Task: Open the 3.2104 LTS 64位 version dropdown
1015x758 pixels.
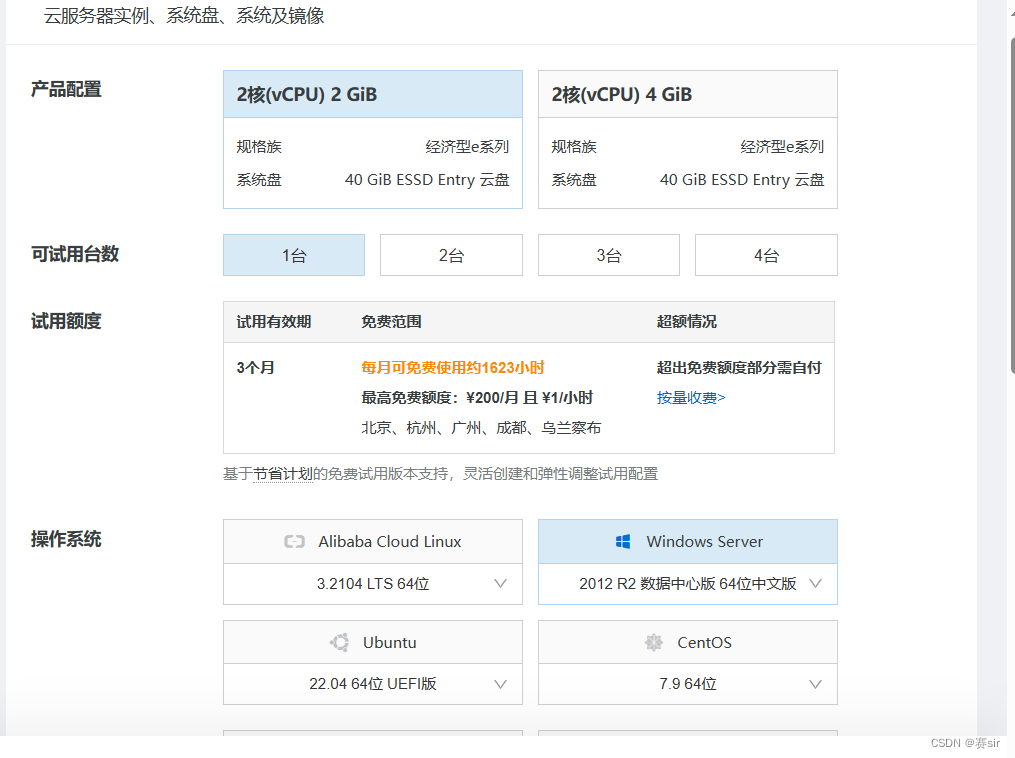Action: [372, 584]
